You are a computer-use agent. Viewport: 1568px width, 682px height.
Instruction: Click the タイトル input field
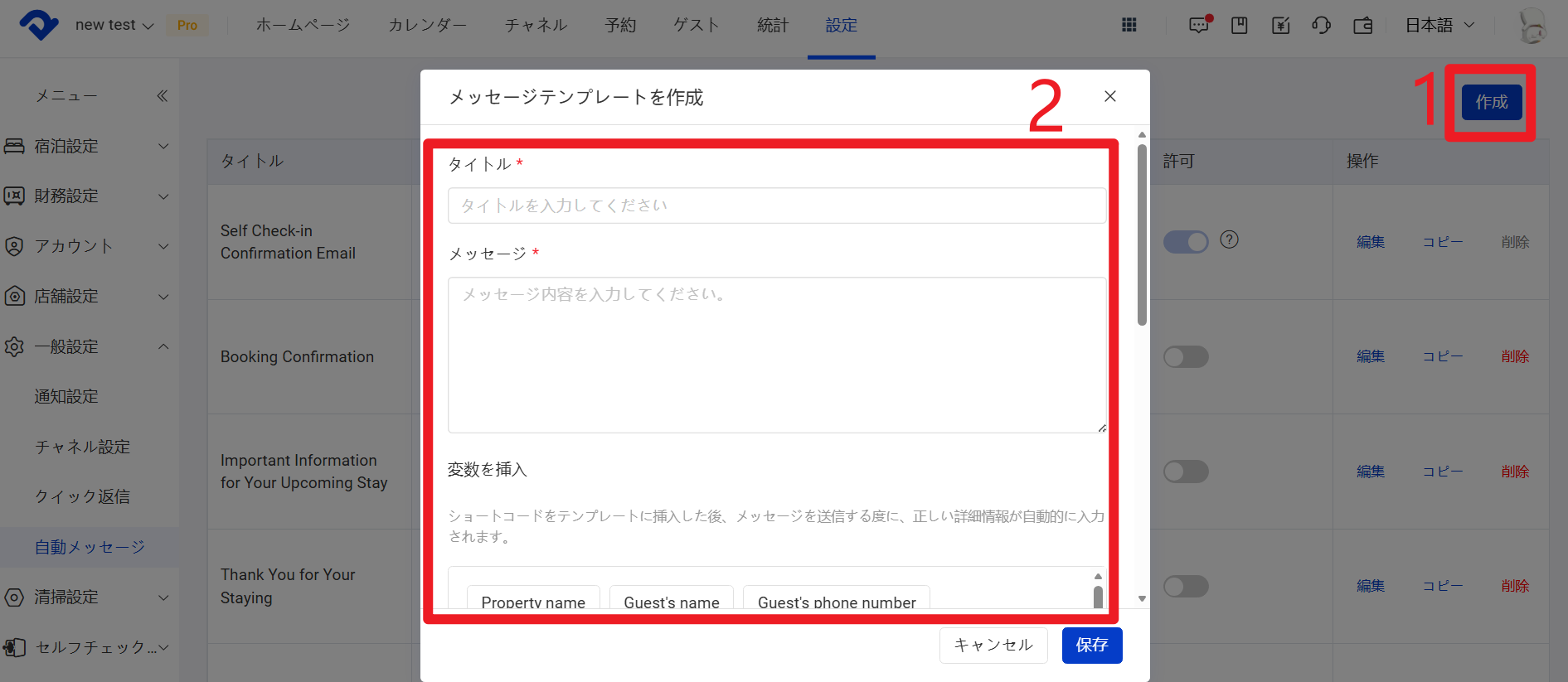(x=776, y=206)
